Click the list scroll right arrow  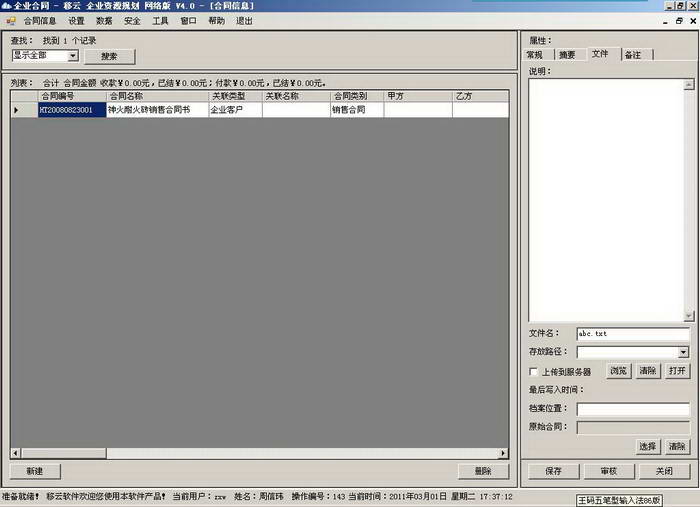pos(503,453)
